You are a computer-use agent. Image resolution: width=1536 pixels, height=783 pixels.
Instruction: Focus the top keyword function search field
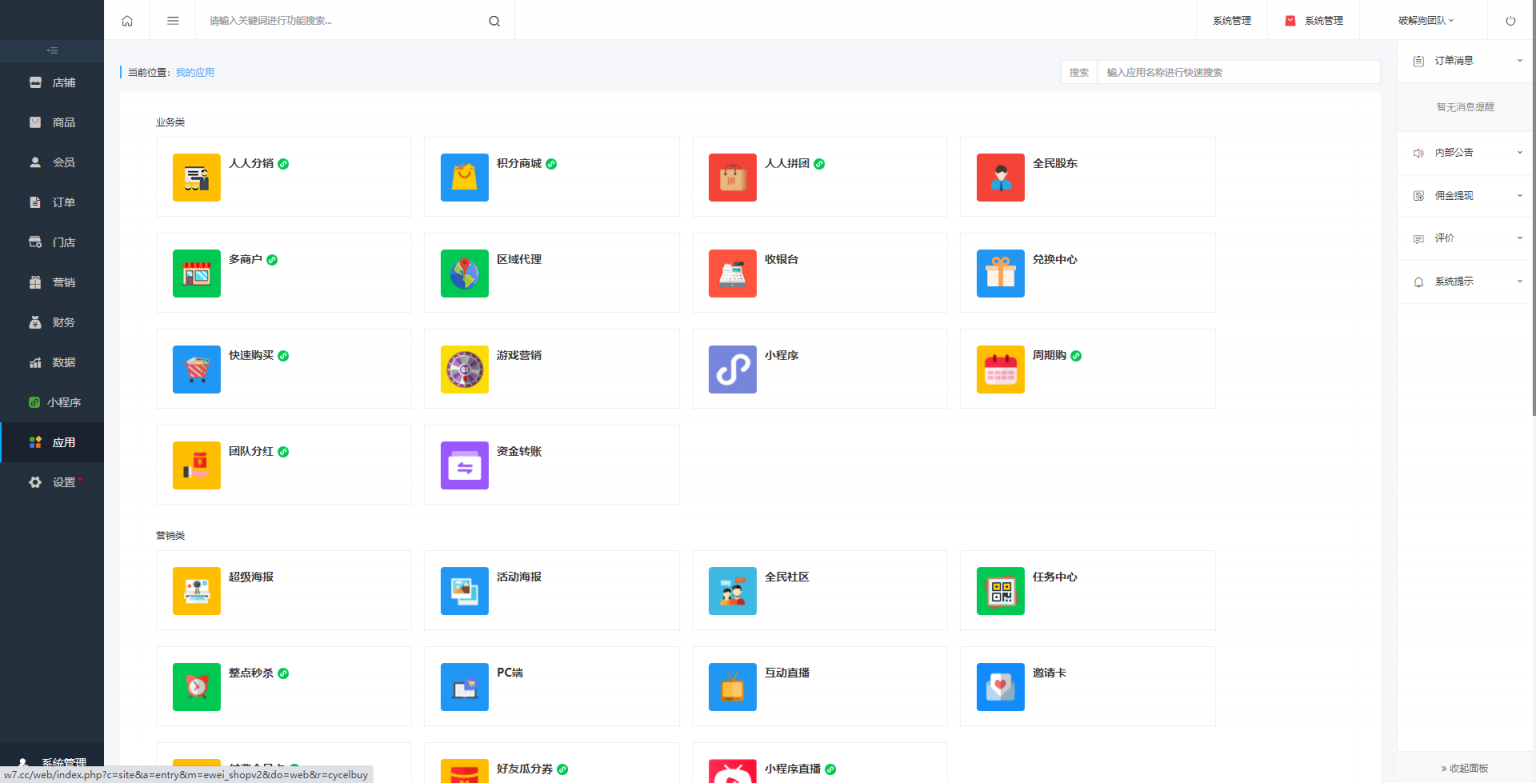[340, 20]
